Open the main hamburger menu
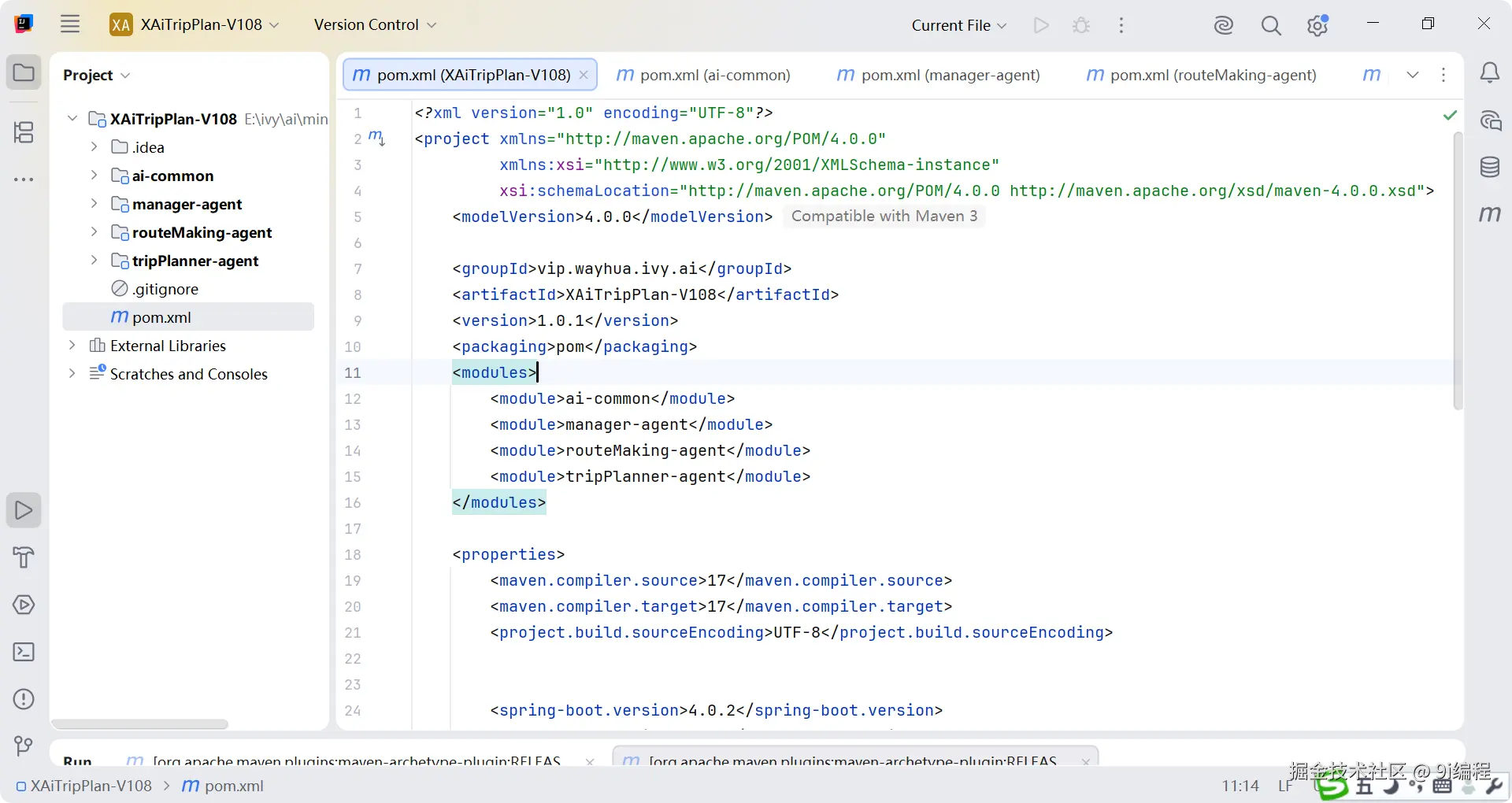 (x=70, y=24)
